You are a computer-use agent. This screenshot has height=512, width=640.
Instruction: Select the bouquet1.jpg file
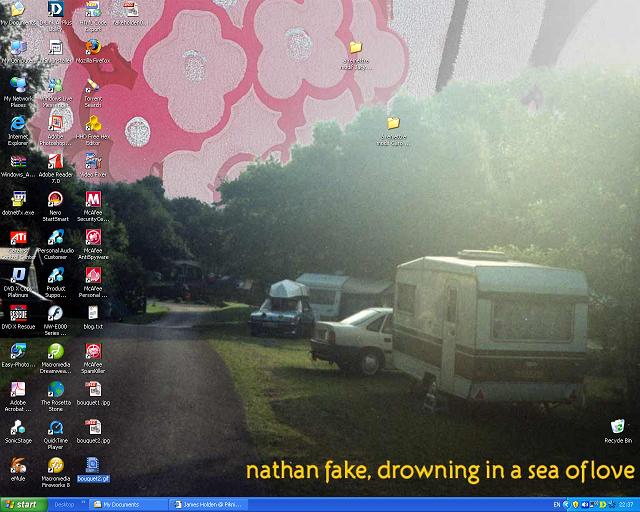coord(93,394)
